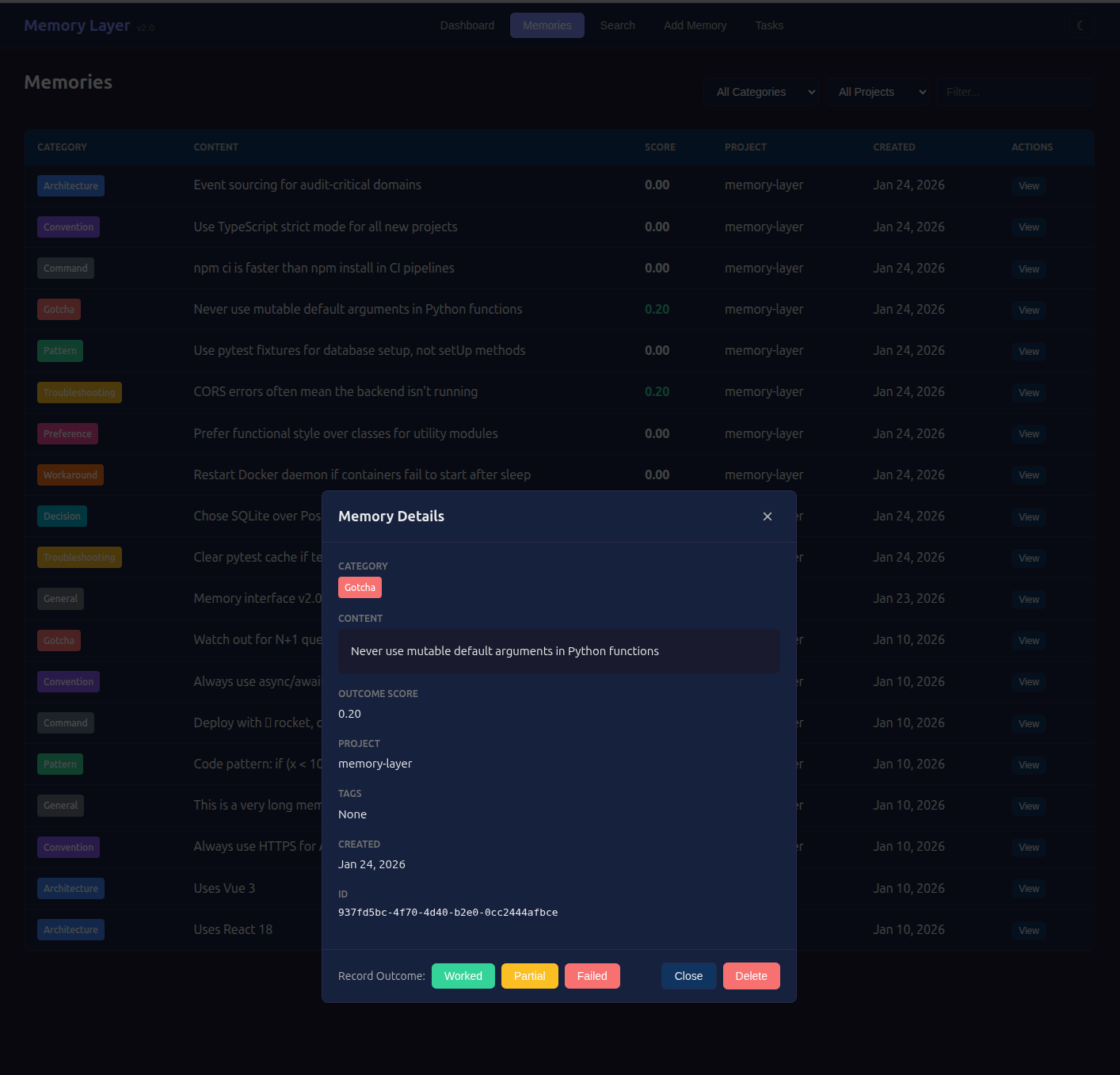Image resolution: width=1120 pixels, height=1075 pixels.
Task: Click the Gotcha badge in dialog
Action: point(360,588)
